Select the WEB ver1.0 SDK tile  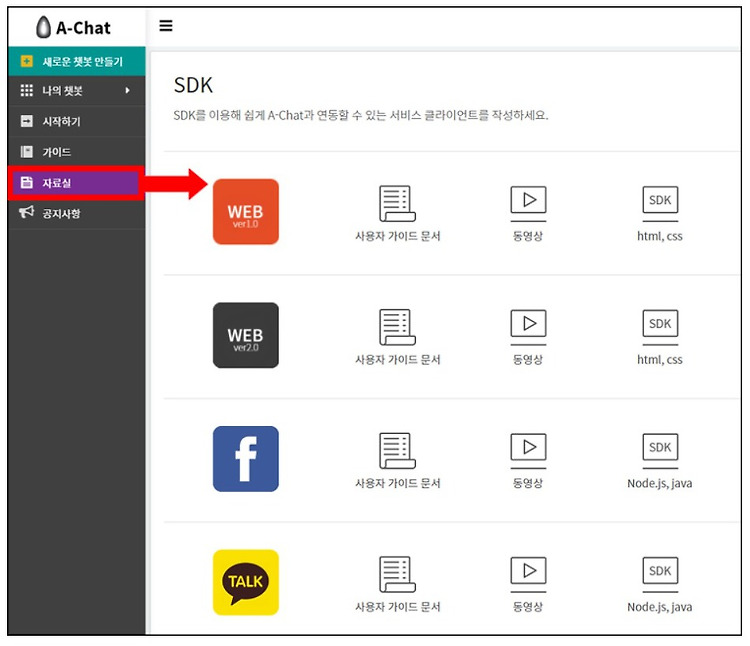pyautogui.click(x=246, y=211)
